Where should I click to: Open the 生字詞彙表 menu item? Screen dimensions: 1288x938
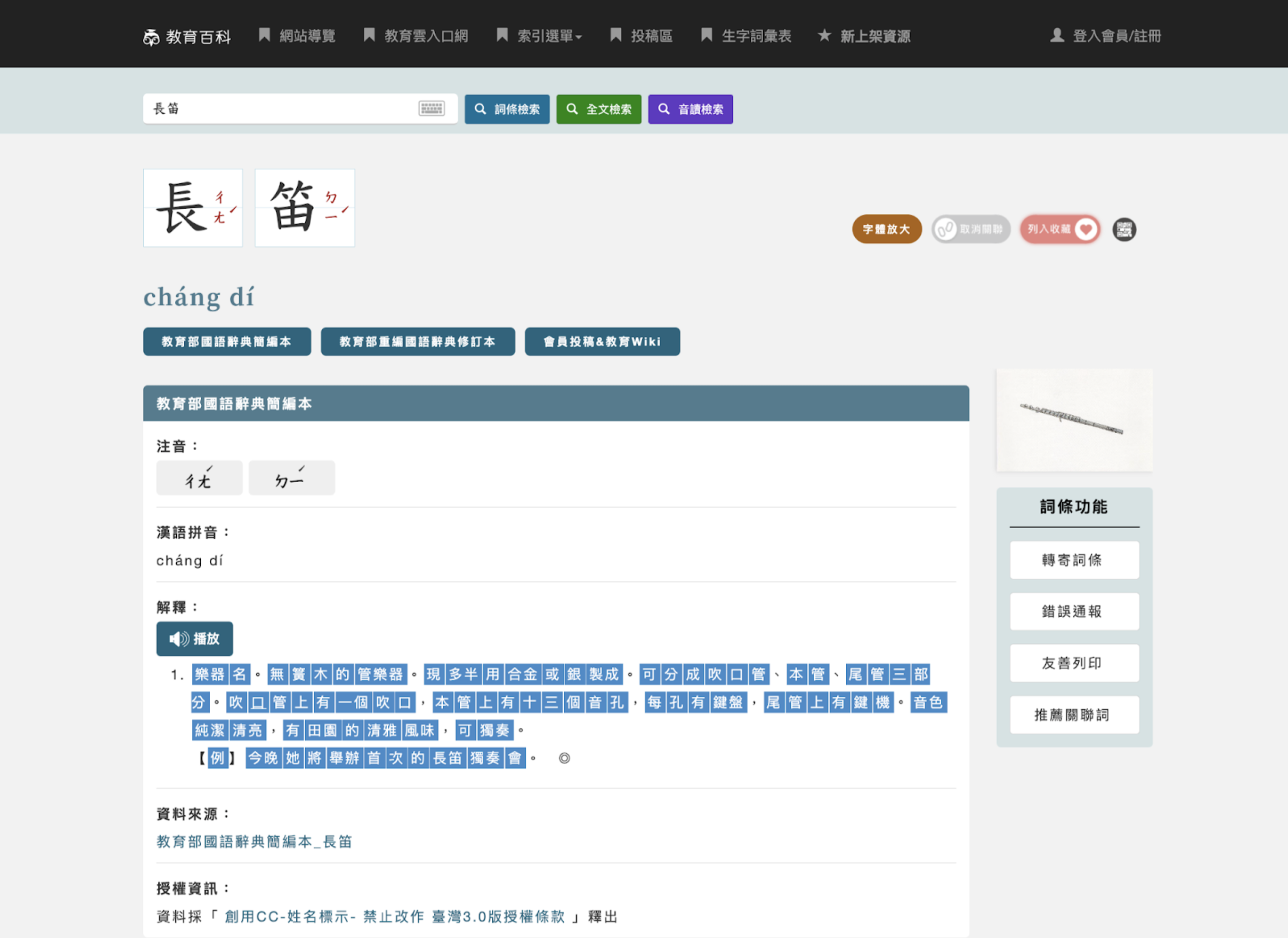[x=746, y=36]
